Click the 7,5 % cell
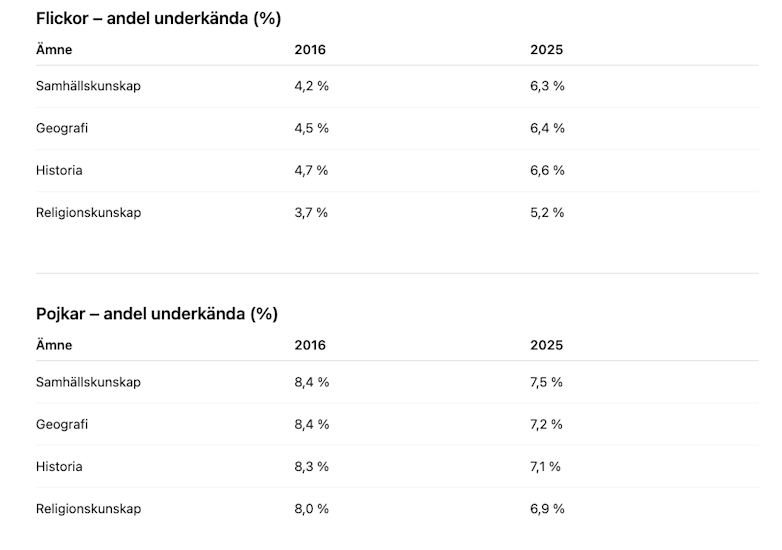The width and height of the screenshot is (782, 550). [546, 382]
